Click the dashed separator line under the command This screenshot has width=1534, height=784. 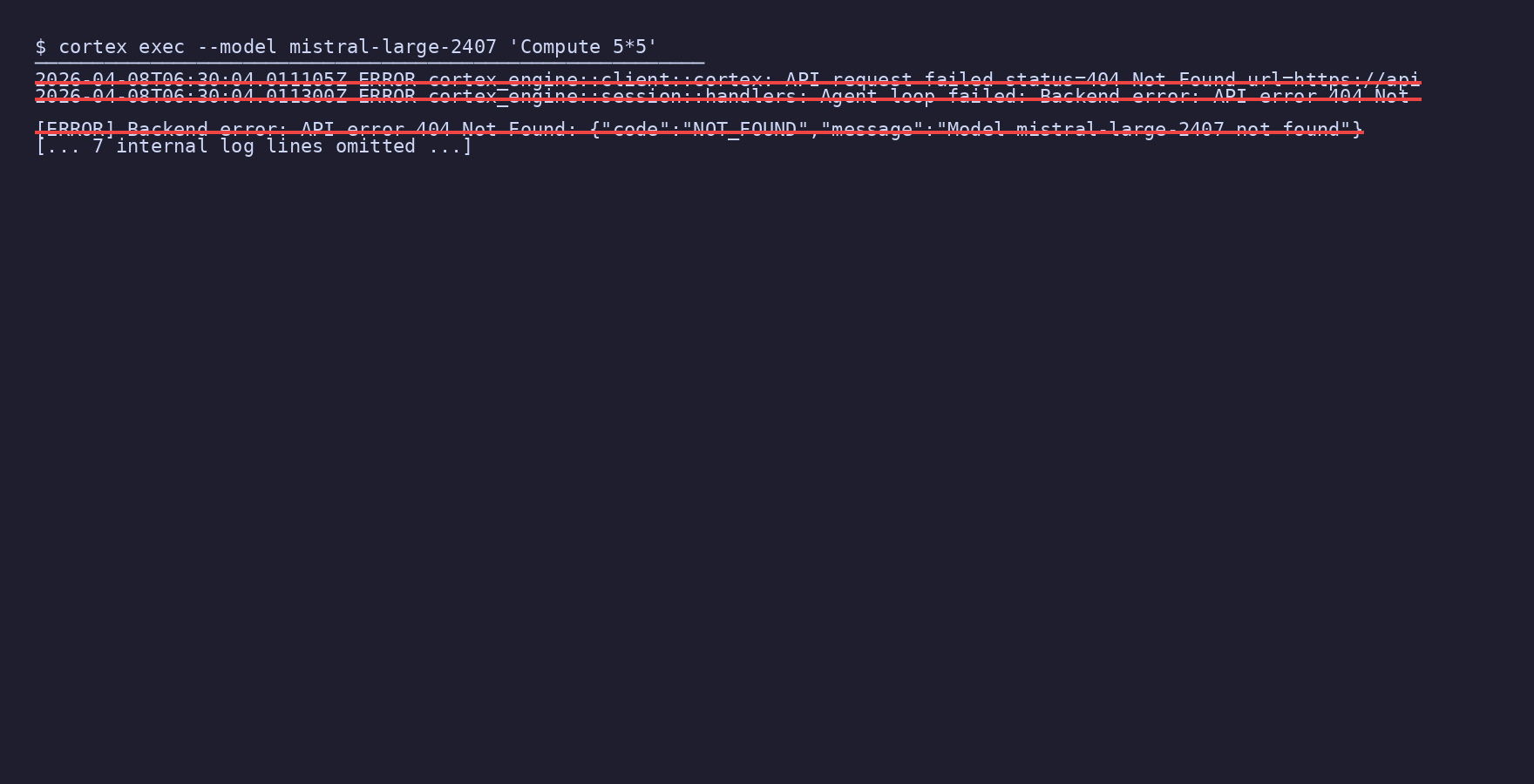click(370, 63)
